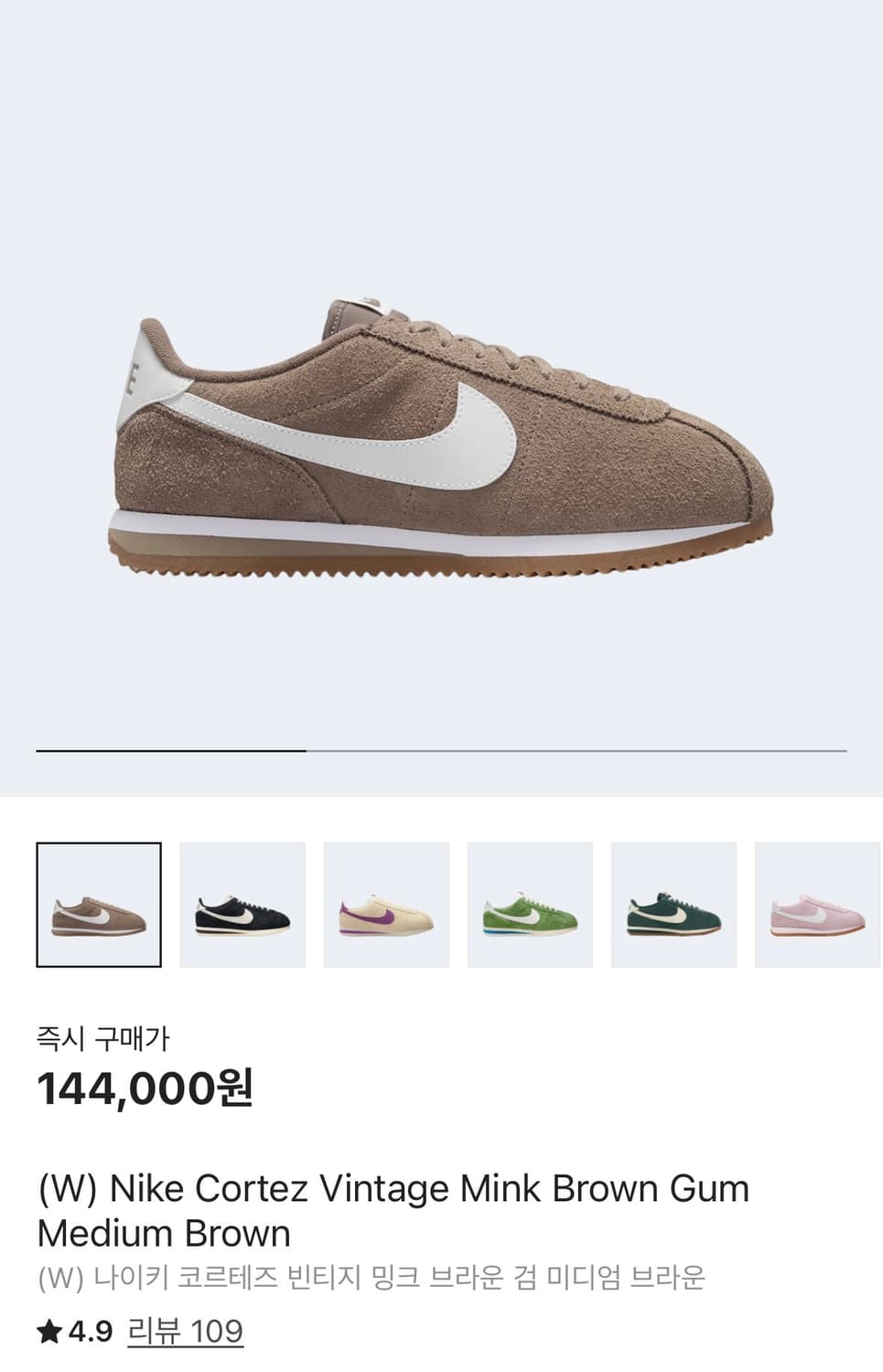The image size is (883, 1372).
Task: Select the dark green Cortez thumbnail
Action: [673, 905]
